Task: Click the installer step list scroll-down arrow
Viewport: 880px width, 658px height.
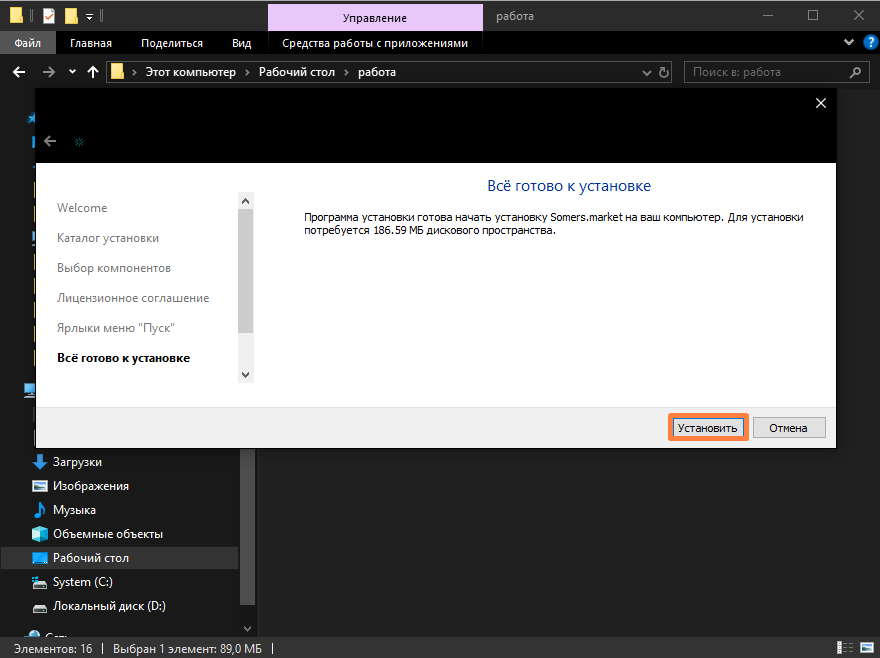Action: tap(245, 374)
